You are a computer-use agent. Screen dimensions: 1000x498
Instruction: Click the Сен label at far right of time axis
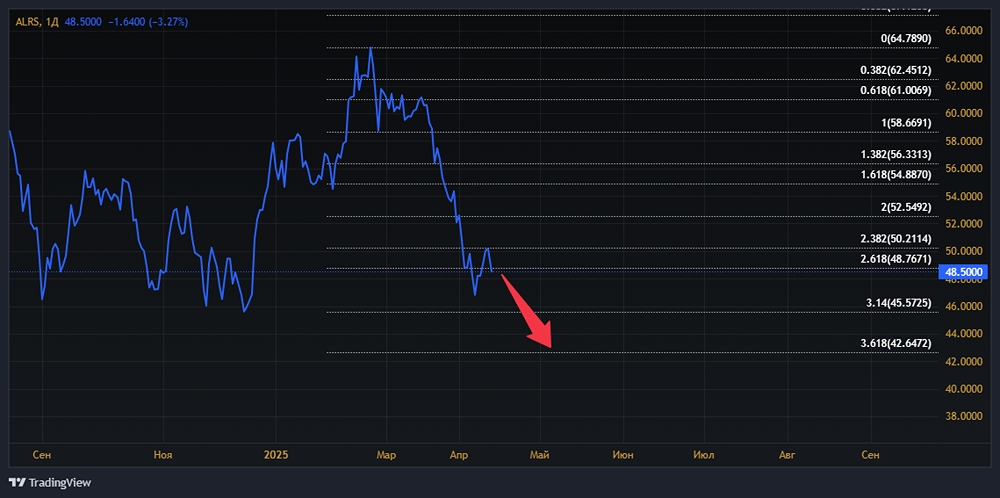click(871, 455)
